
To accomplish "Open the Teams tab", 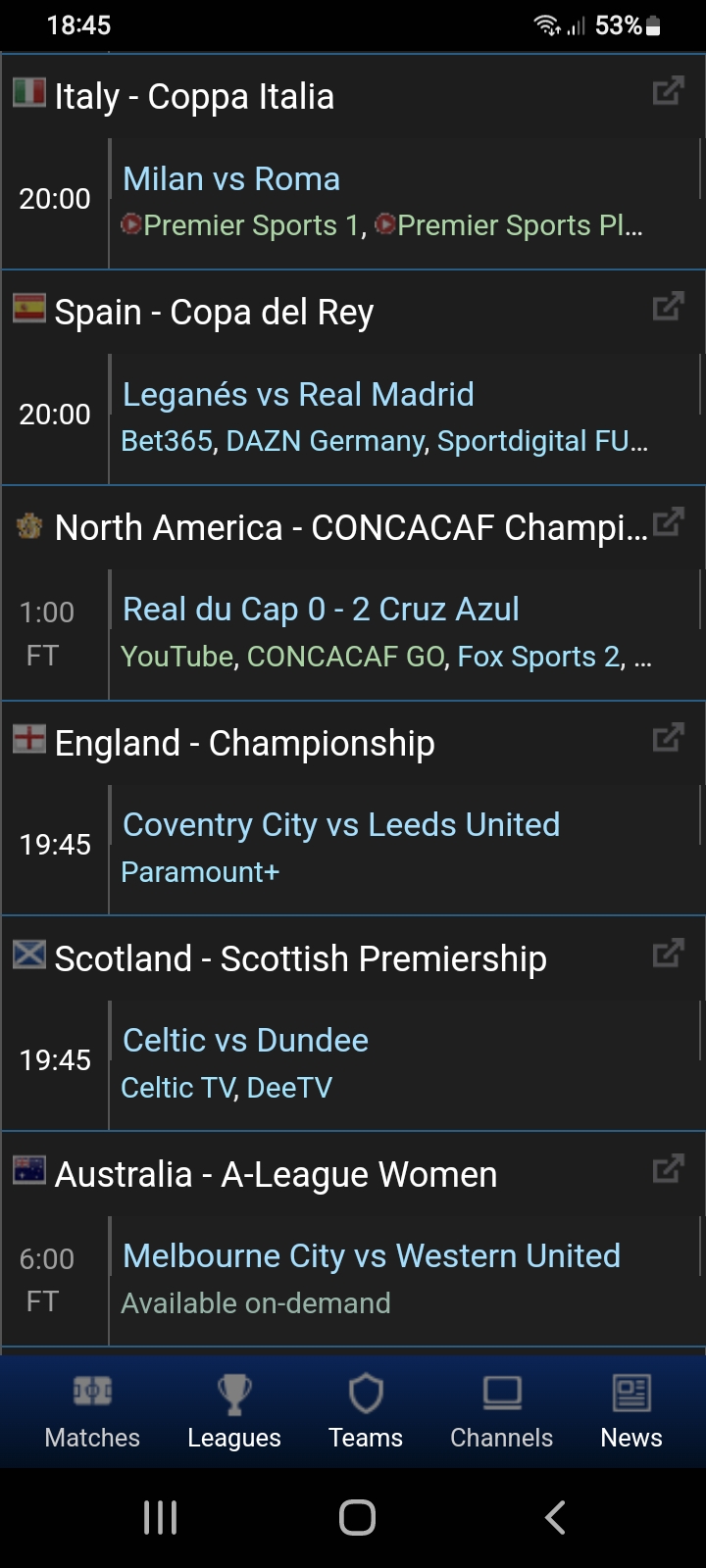I will pos(366,1412).
